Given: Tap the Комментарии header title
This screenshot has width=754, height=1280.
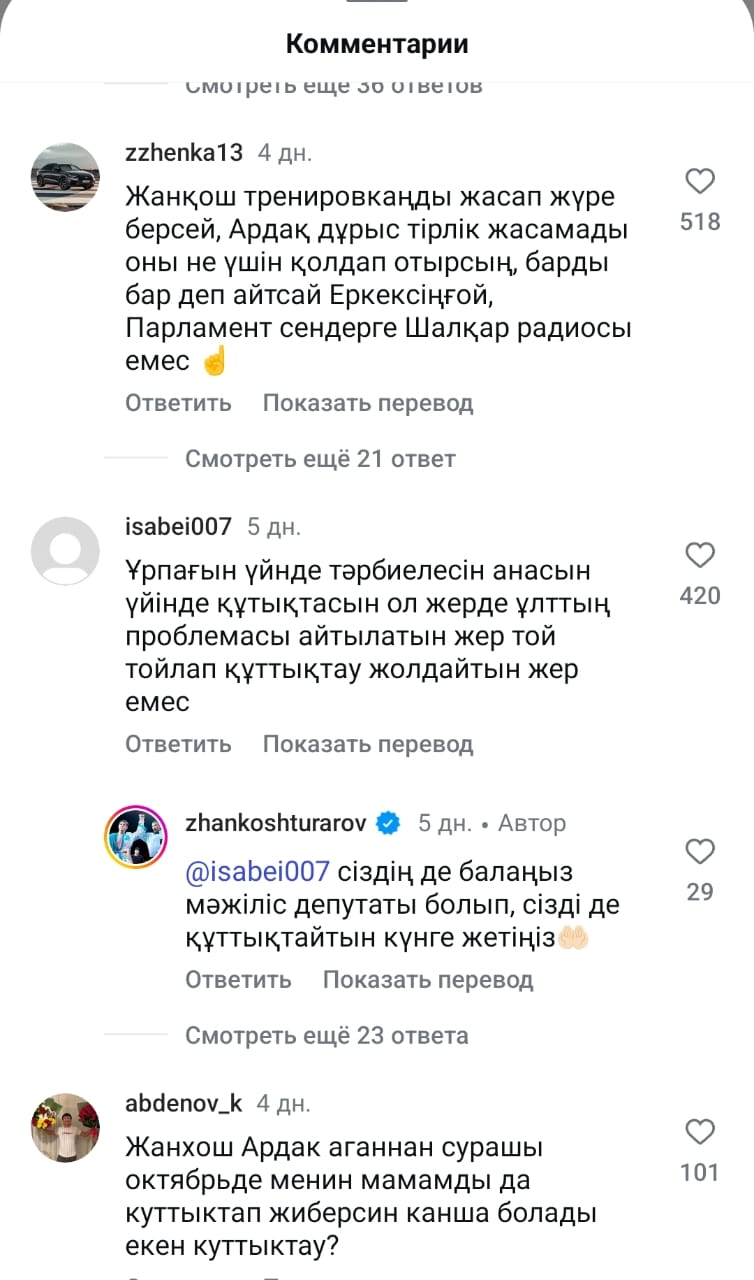Looking at the screenshot, I should (377, 44).
